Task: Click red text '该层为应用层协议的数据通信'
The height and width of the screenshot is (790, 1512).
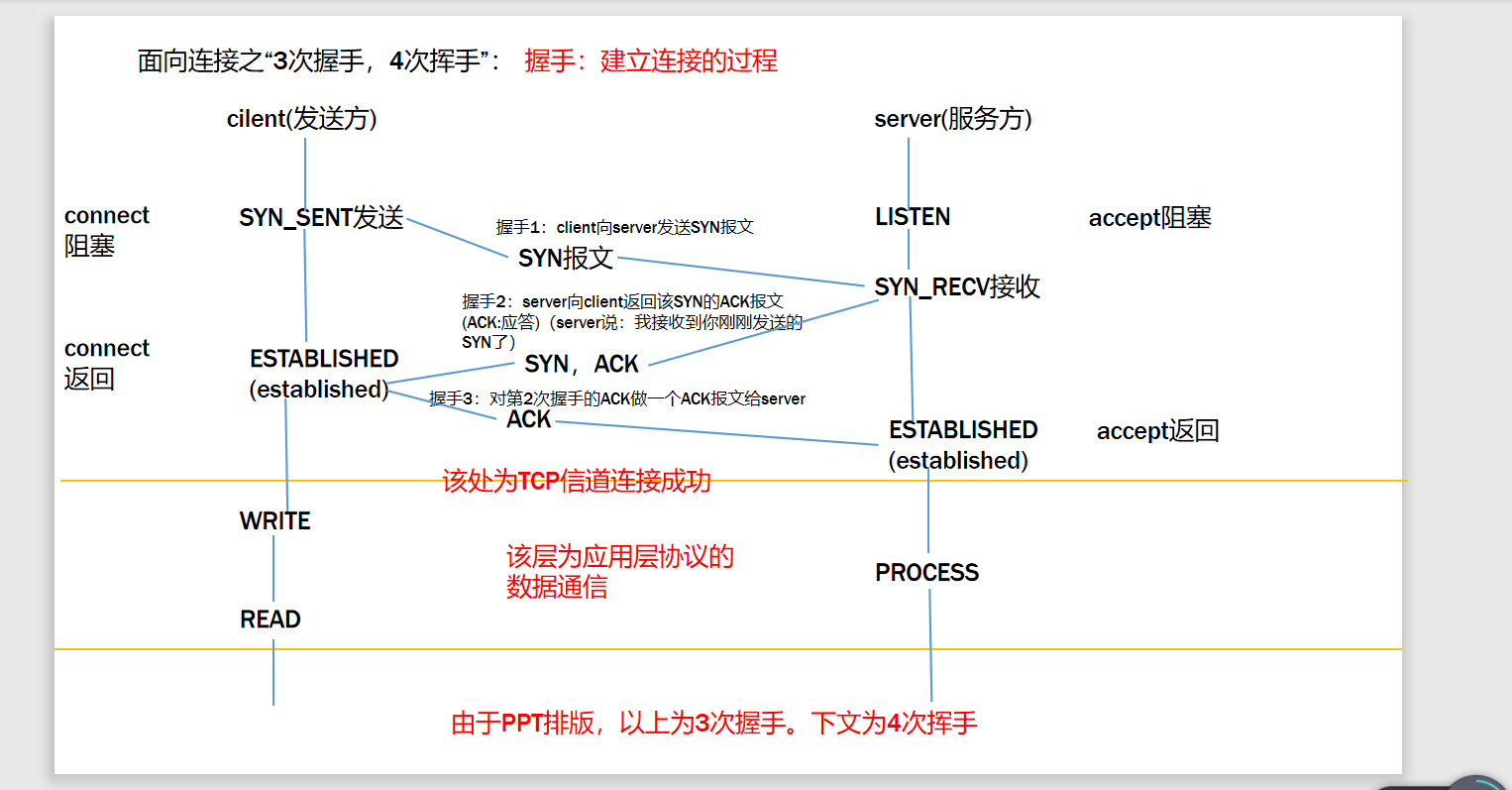Action: (620, 572)
